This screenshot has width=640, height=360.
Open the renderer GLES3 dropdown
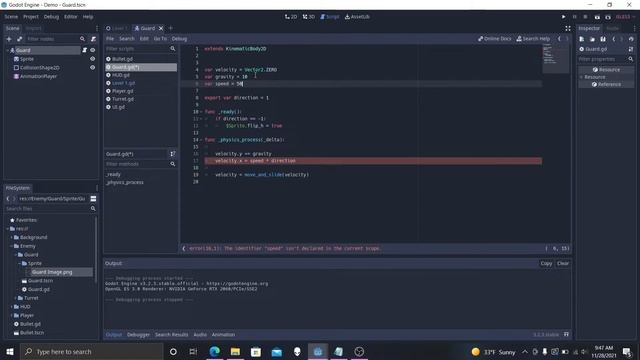pyautogui.click(x=624, y=17)
